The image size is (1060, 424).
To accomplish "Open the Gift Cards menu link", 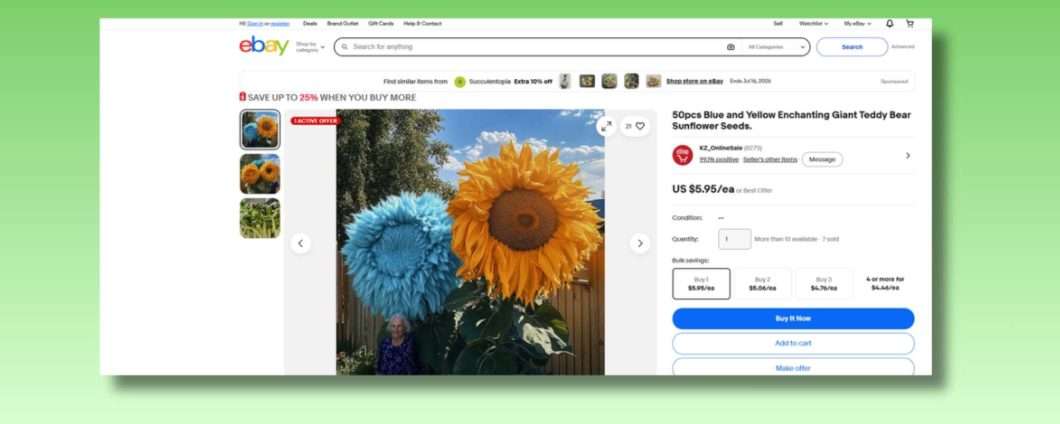I will click(381, 24).
